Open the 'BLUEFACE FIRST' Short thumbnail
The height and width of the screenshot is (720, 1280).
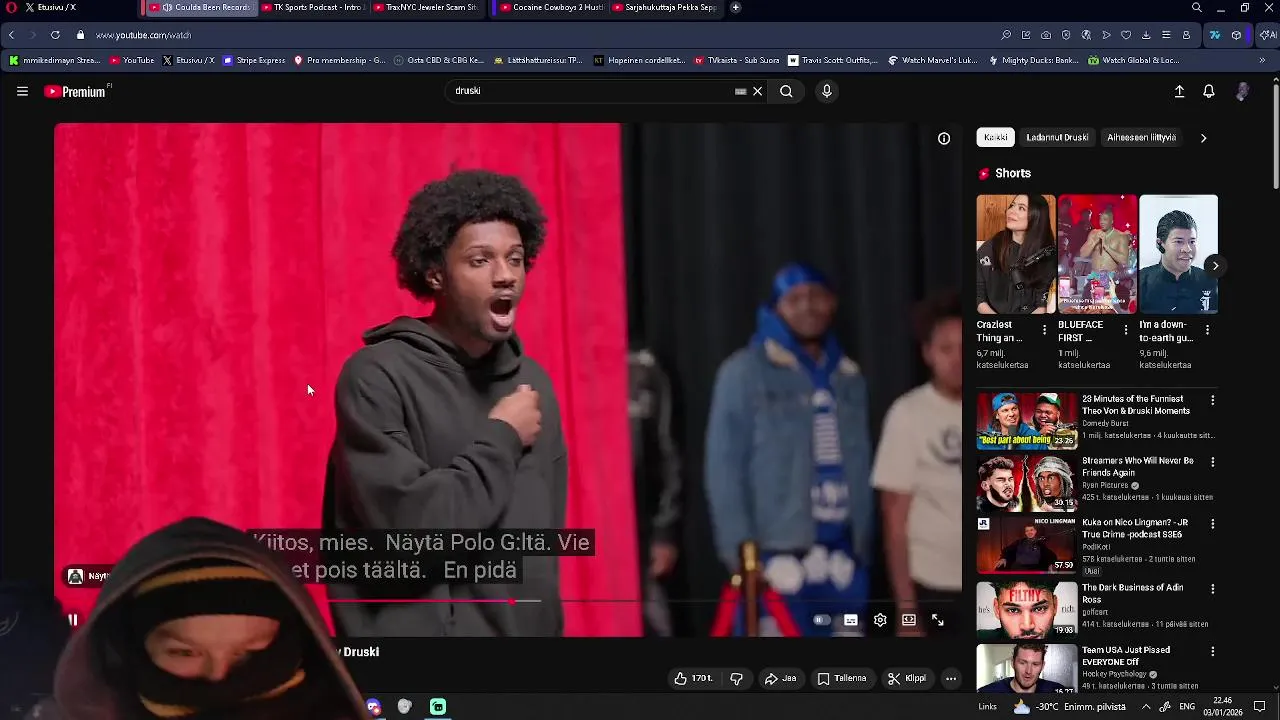coord(1097,254)
